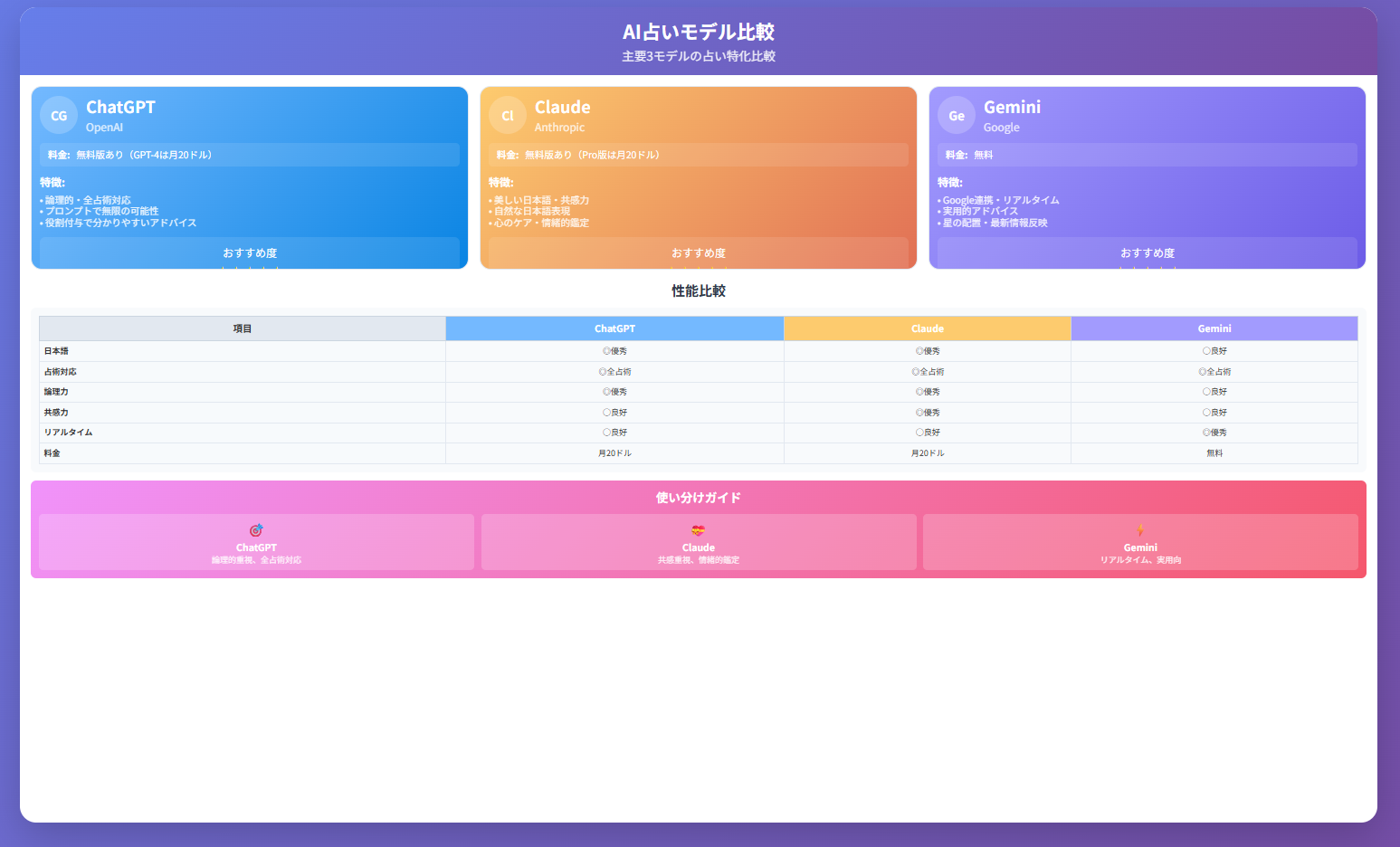Click the 項目 header cell of the table
Screen dimensions: 1400x847
tap(241, 328)
